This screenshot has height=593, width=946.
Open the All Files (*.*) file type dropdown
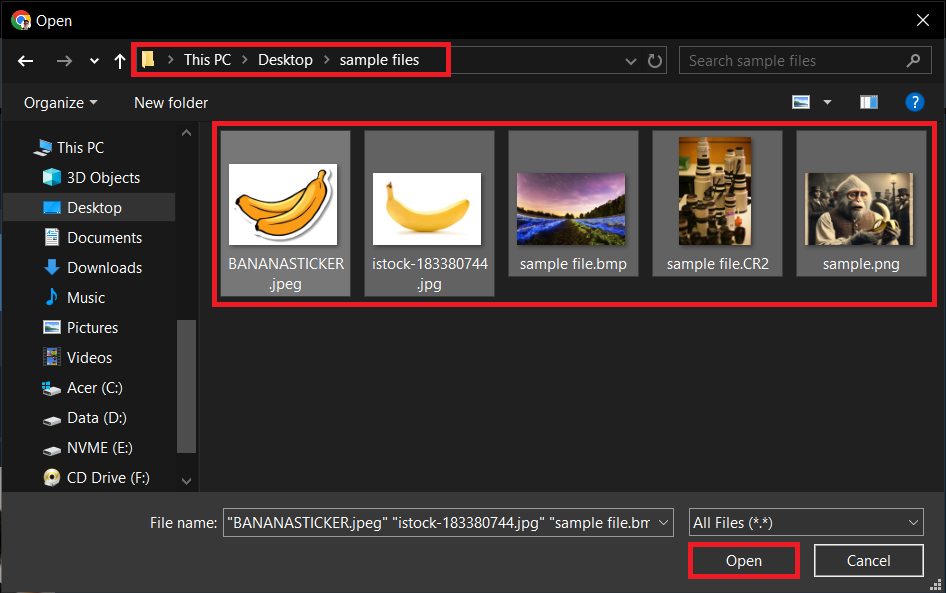(x=911, y=522)
